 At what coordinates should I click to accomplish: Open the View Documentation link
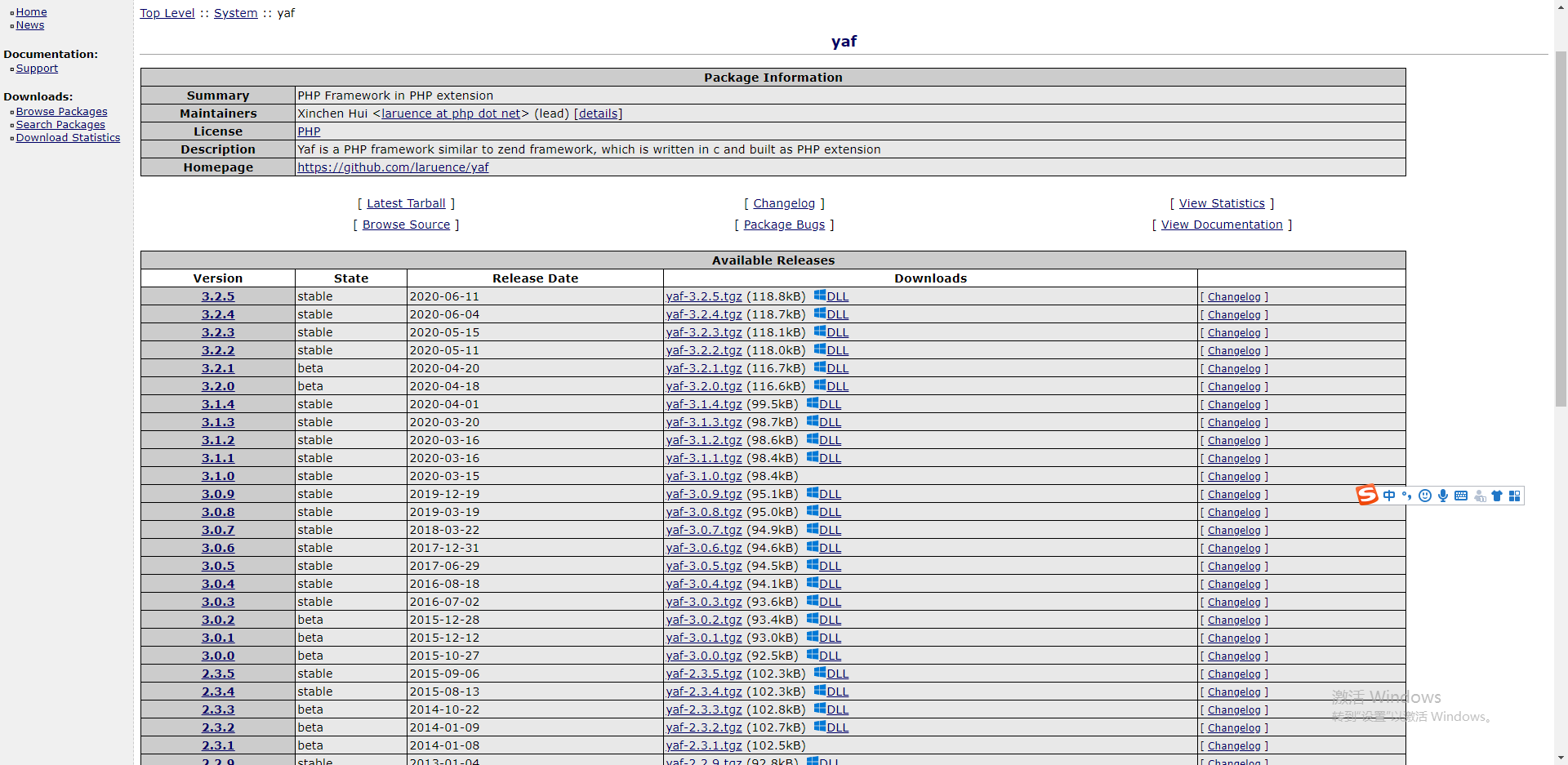pyautogui.click(x=1222, y=225)
